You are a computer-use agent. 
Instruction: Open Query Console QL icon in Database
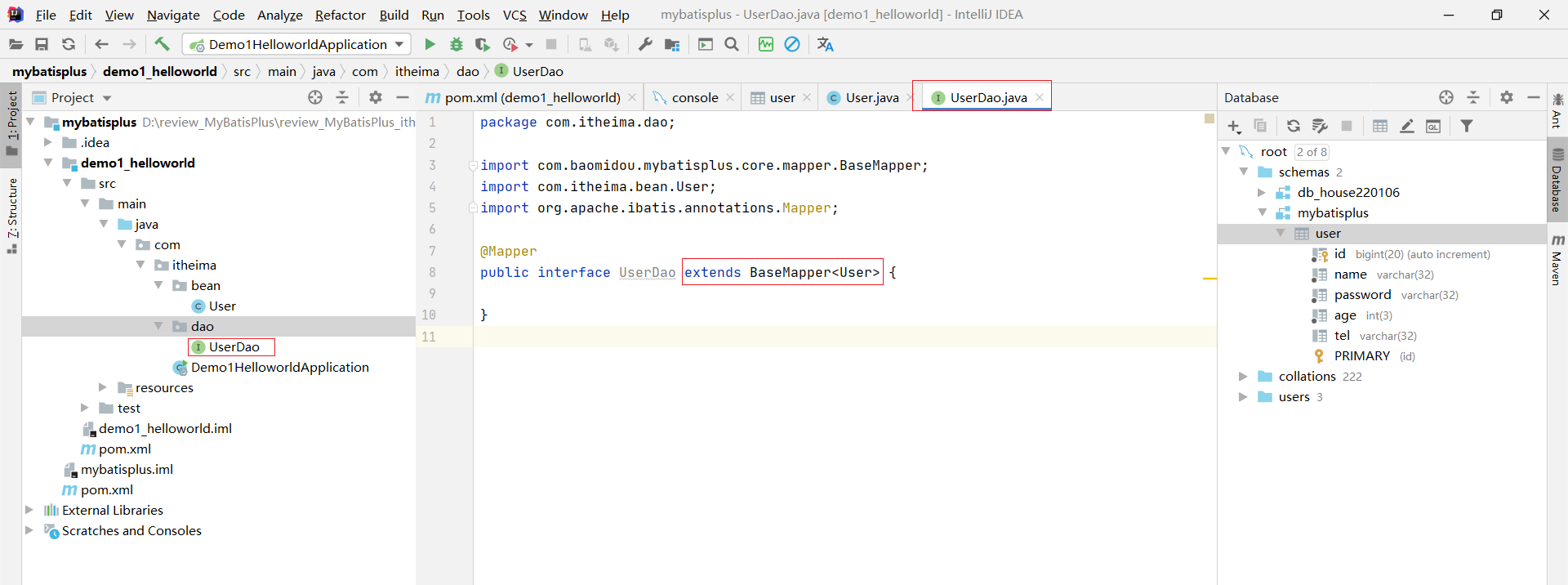[1433, 126]
